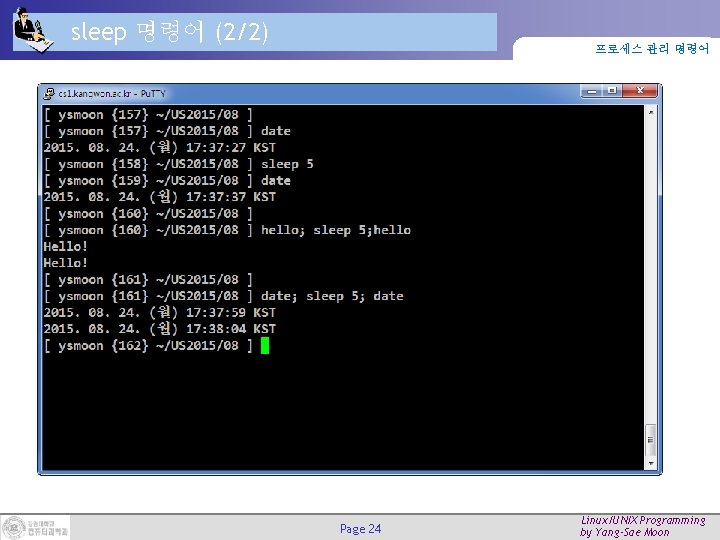The height and width of the screenshot is (540, 720).
Task: Click the header clip-art figure icon
Action: (33, 30)
